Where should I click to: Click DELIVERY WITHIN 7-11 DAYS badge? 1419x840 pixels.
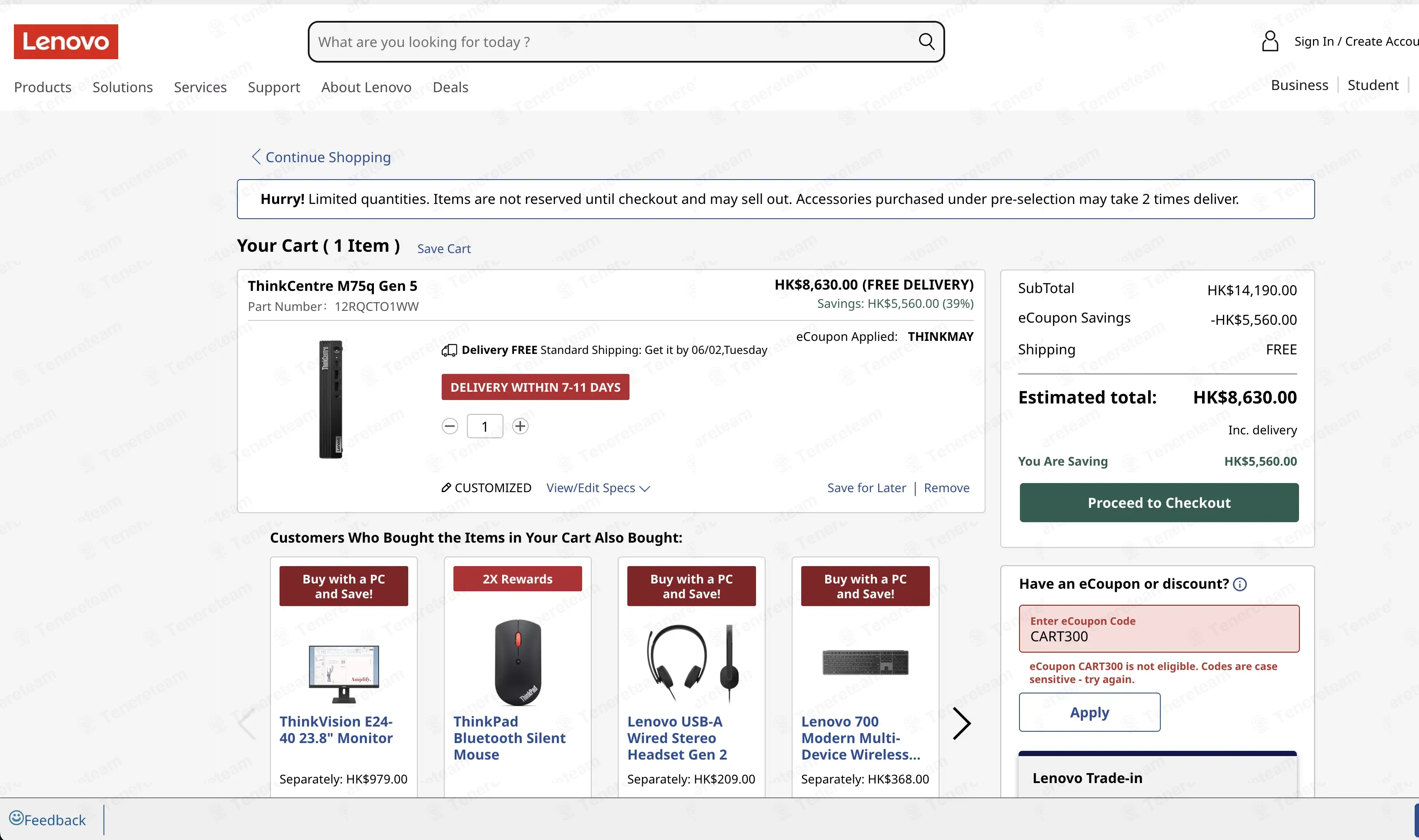535,387
